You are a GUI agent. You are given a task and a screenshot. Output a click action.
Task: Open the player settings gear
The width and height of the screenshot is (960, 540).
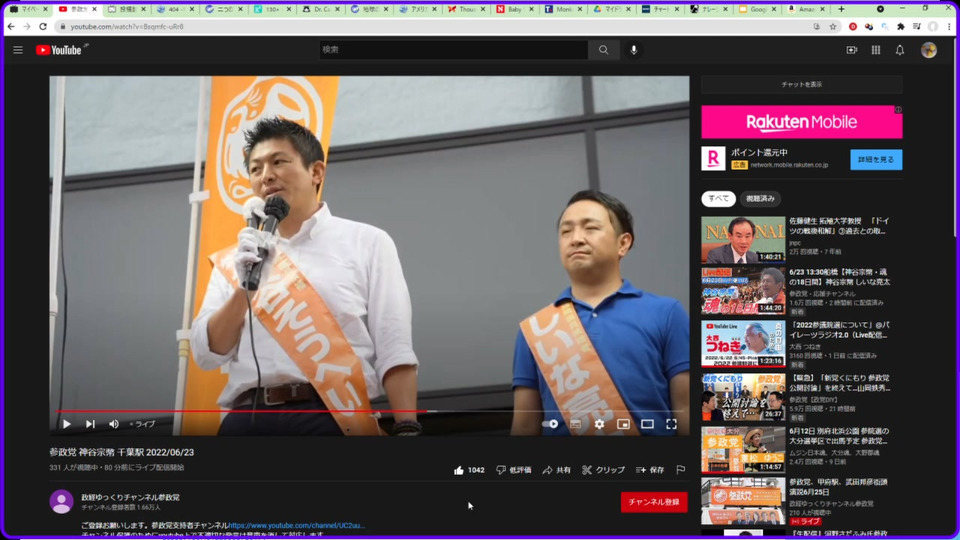599,424
